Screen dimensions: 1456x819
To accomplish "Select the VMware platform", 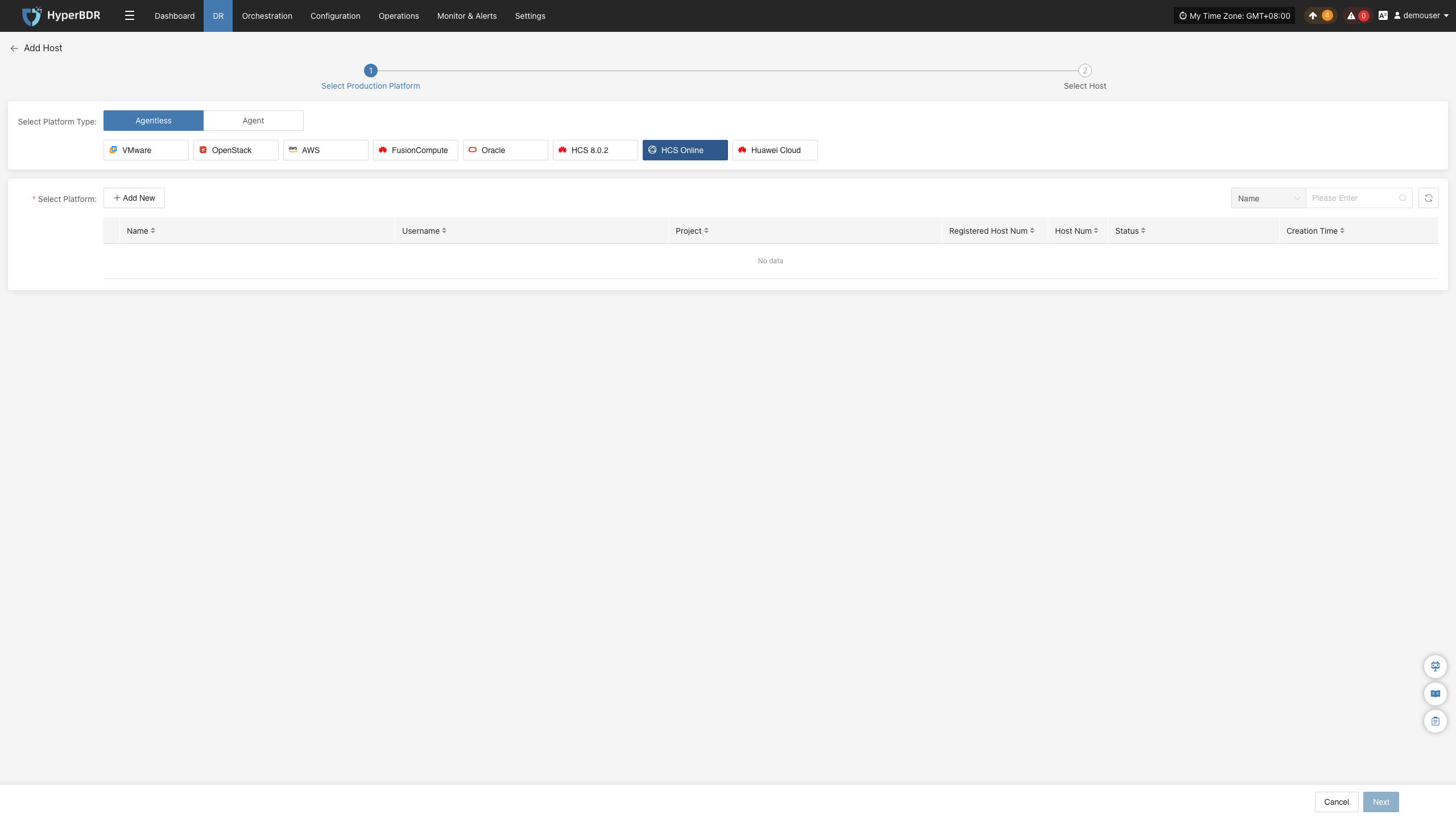I will pyautogui.click(x=146, y=150).
